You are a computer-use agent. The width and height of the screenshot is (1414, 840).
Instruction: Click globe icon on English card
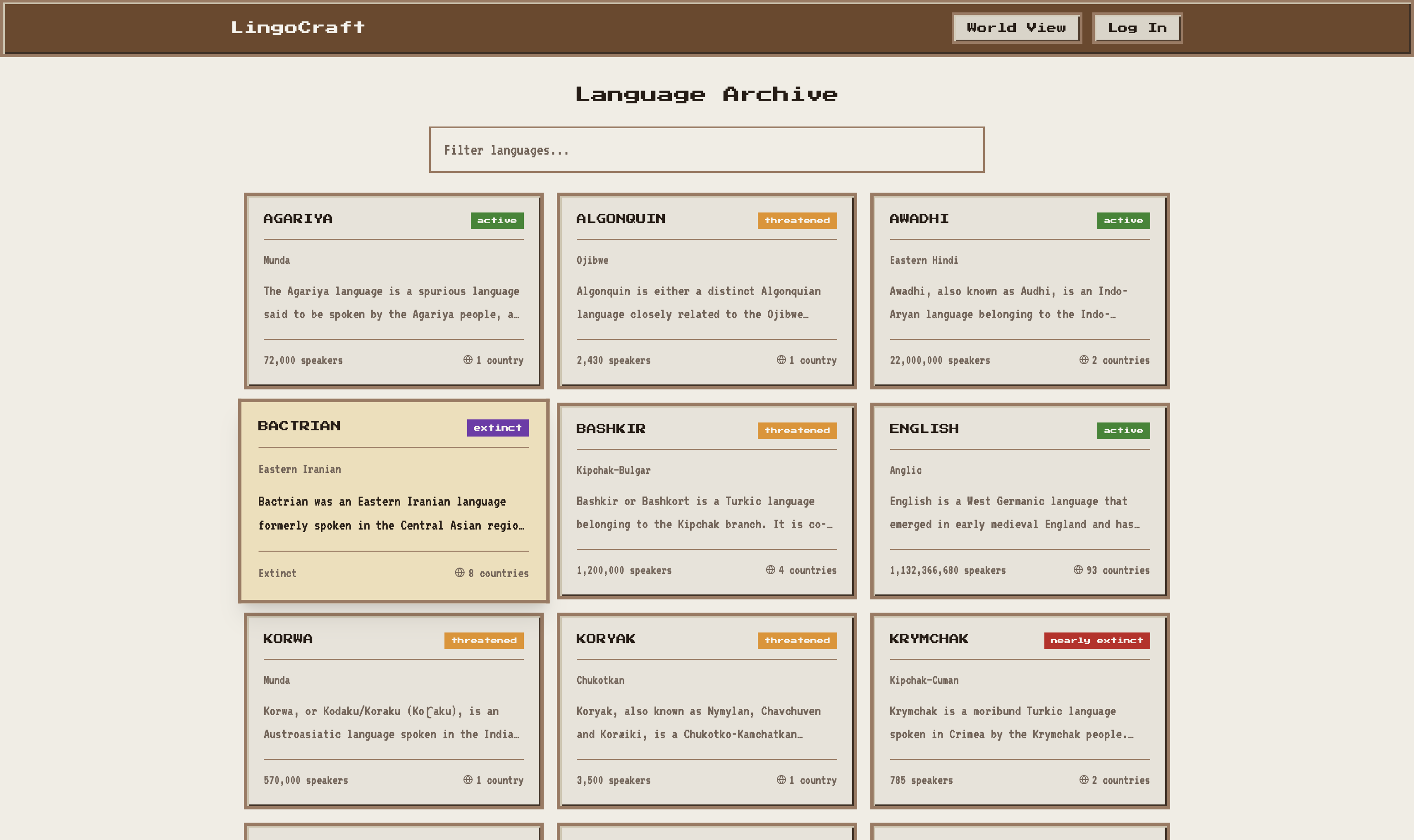(1078, 570)
